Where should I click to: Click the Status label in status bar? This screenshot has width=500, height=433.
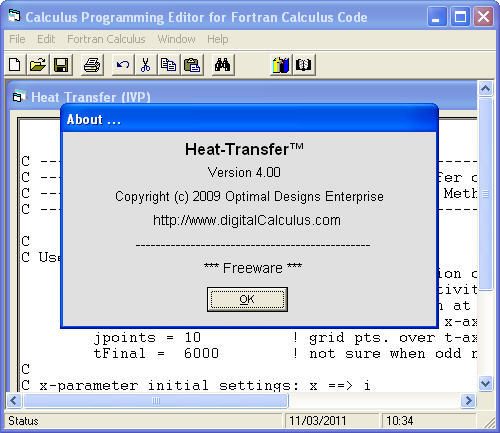pyautogui.click(x=23, y=421)
